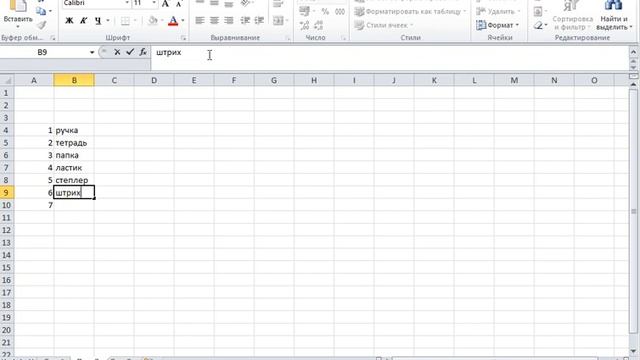The width and height of the screenshot is (640, 360).
Task: Open the Шрифт group dialog launcher
Action: (x=183, y=38)
